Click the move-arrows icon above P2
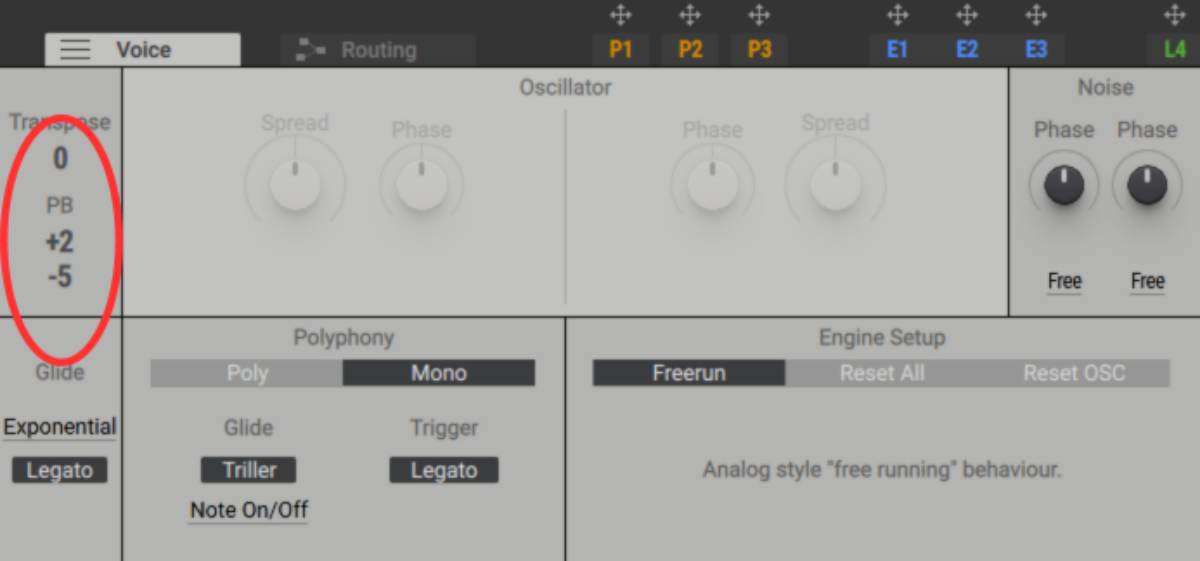 689,15
